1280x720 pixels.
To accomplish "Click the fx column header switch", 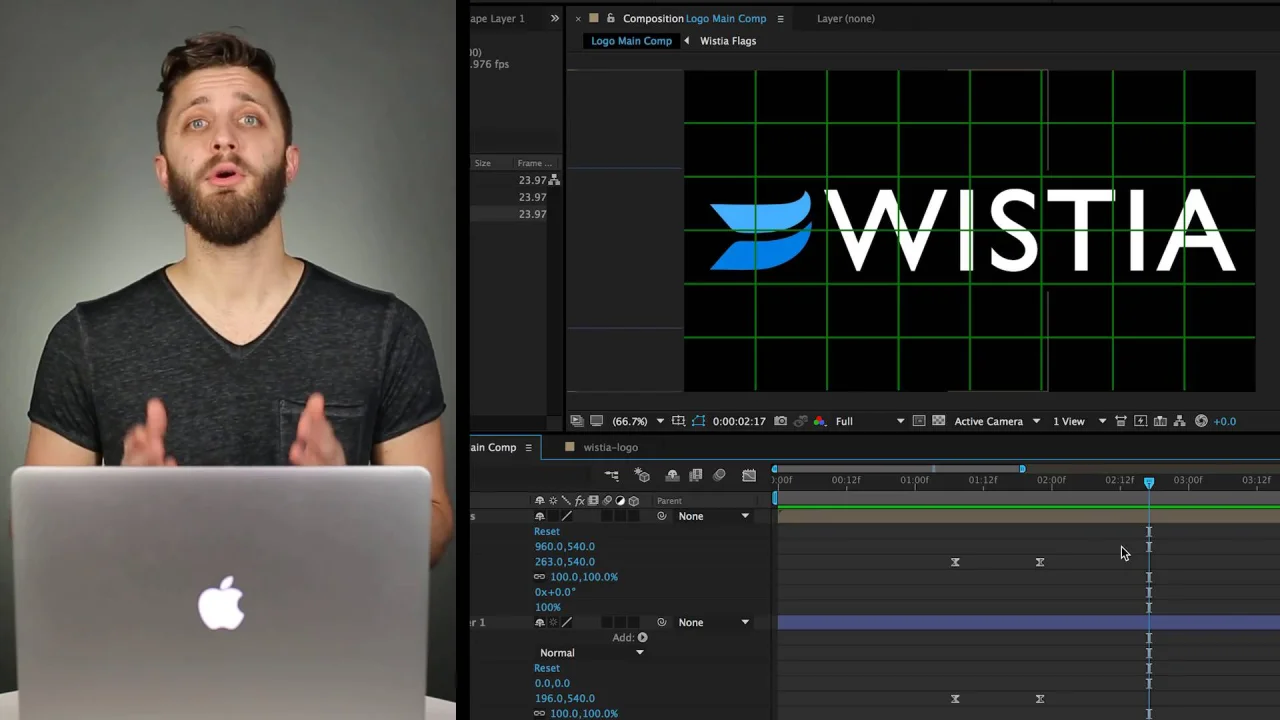I will pyautogui.click(x=579, y=501).
